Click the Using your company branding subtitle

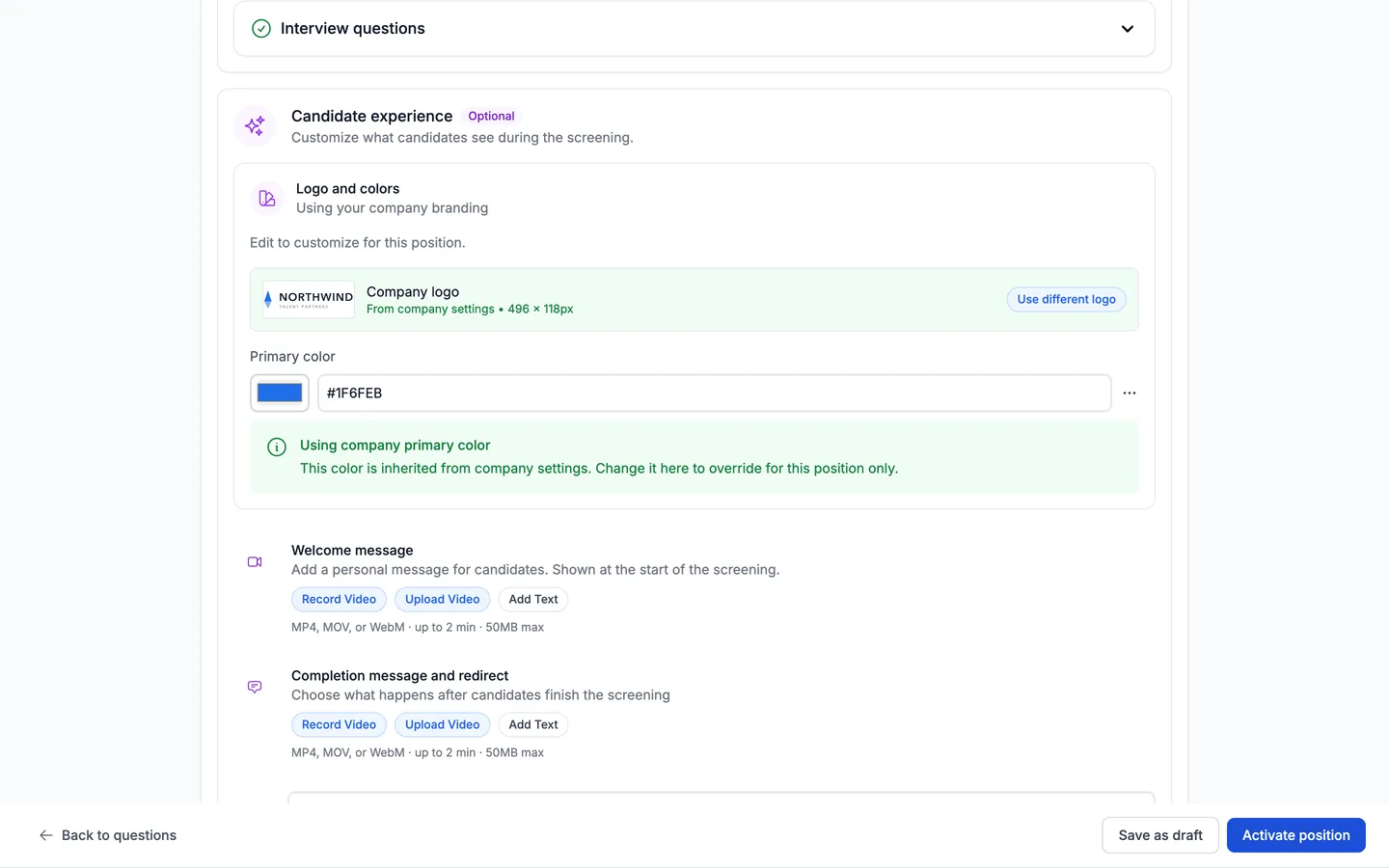coord(392,207)
